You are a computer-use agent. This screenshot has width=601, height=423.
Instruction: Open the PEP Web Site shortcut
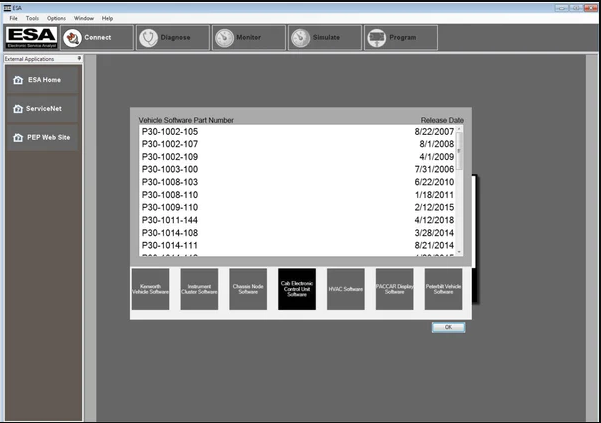point(40,136)
